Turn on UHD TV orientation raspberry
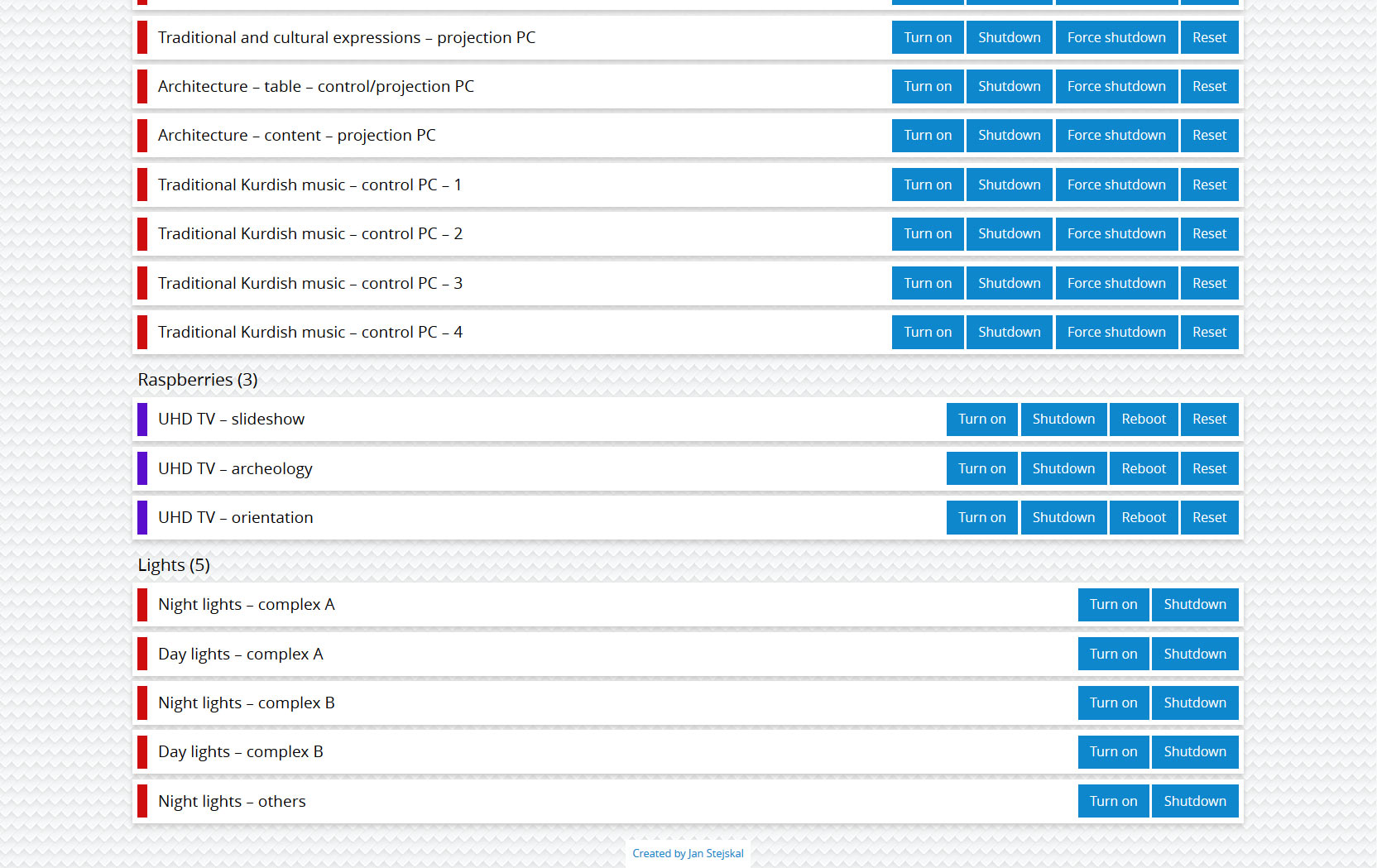The image size is (1377, 868). point(982,517)
